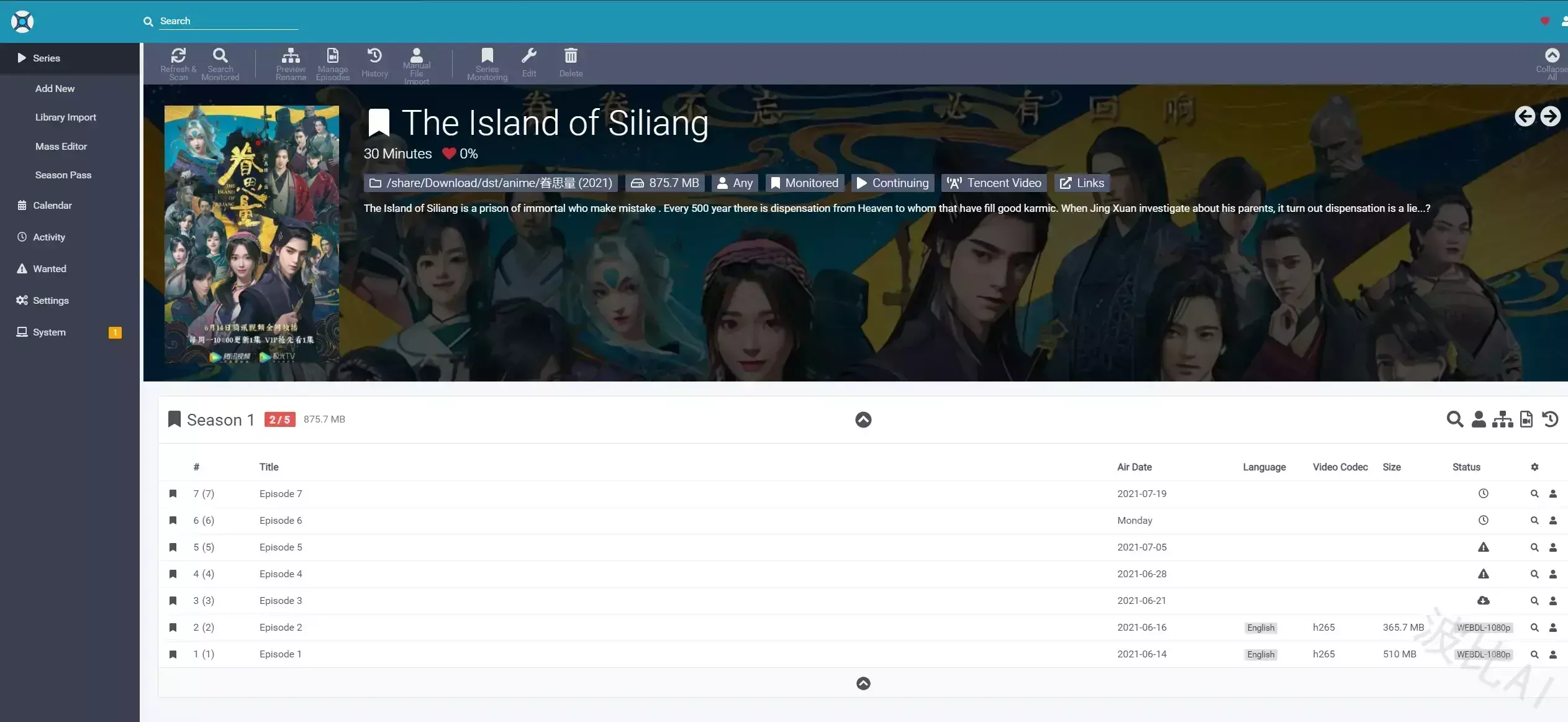Toggle monitoring for Episode 3
The height and width of the screenshot is (722, 1568).
point(173,601)
